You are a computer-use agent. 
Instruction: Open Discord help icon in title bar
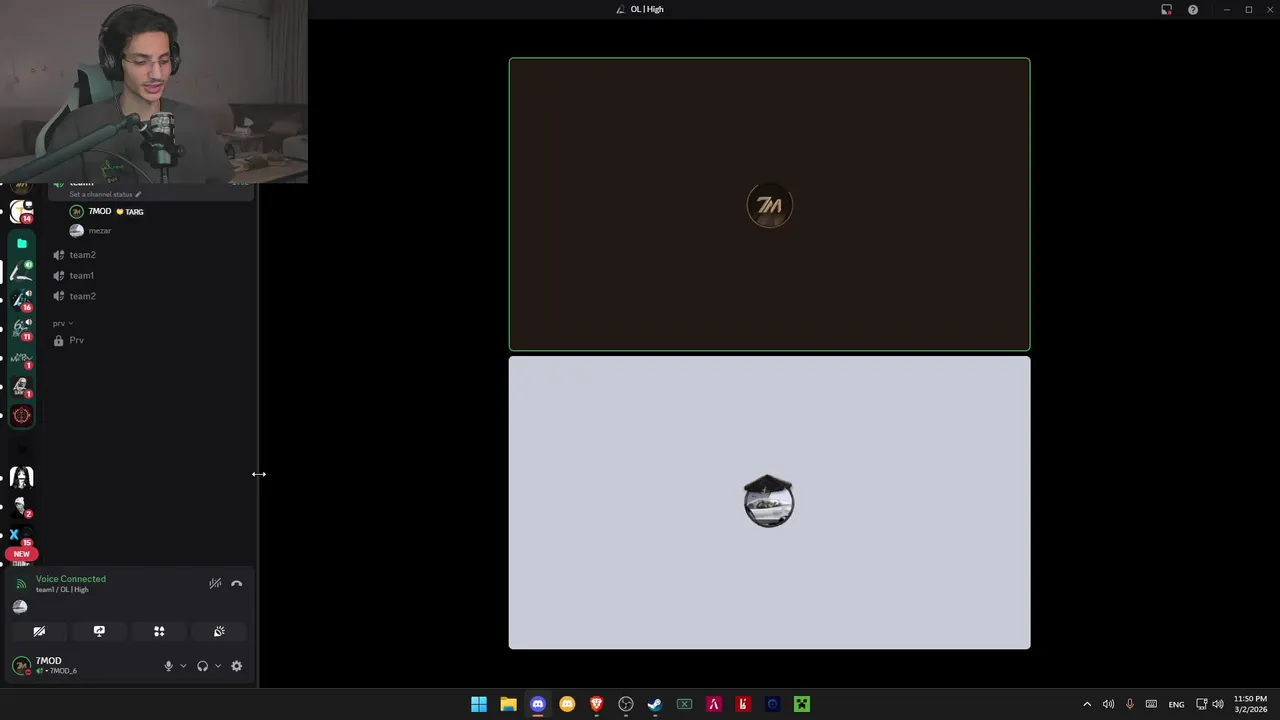[1193, 9]
